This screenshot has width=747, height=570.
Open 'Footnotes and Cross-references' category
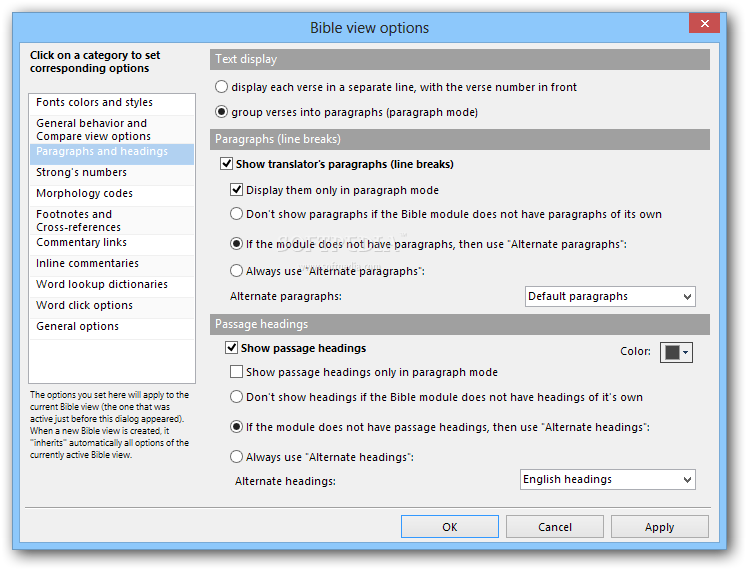112,221
